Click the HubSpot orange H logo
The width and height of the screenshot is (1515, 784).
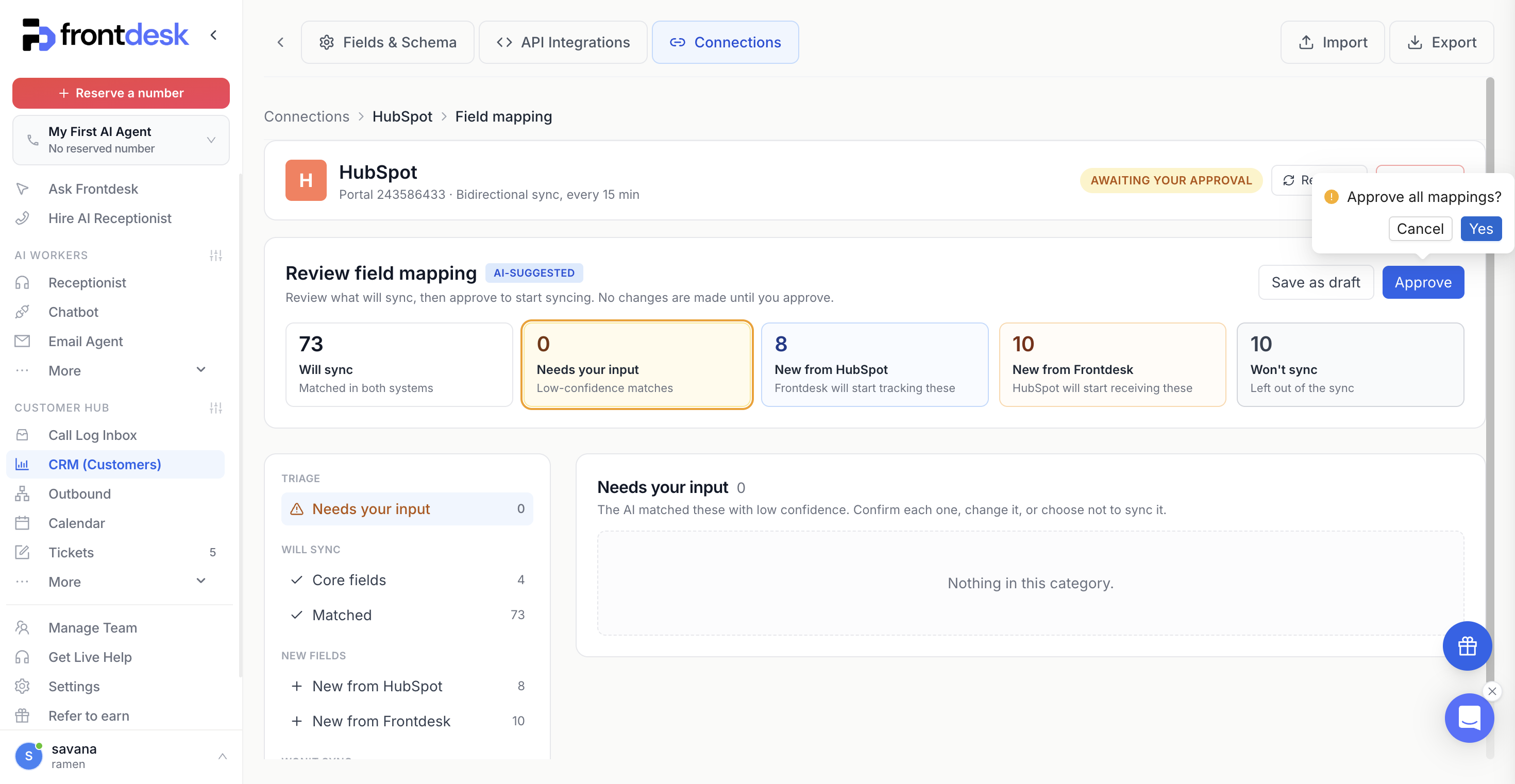tap(306, 180)
